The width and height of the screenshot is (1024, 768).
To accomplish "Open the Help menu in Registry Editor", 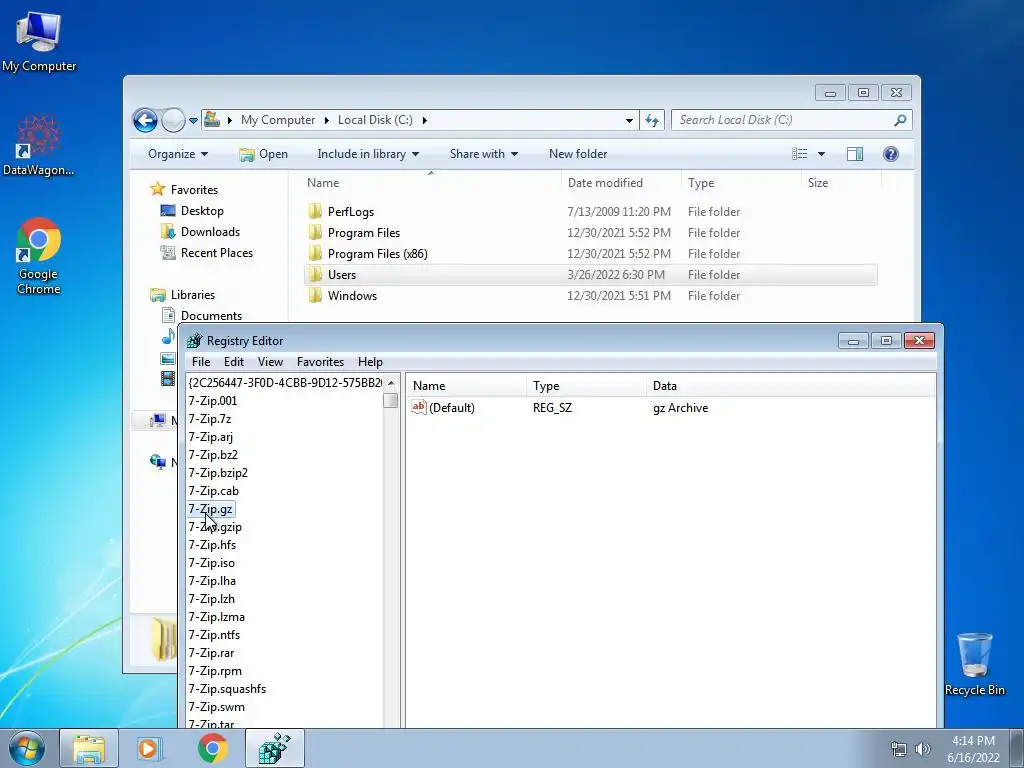I will click(x=370, y=362).
